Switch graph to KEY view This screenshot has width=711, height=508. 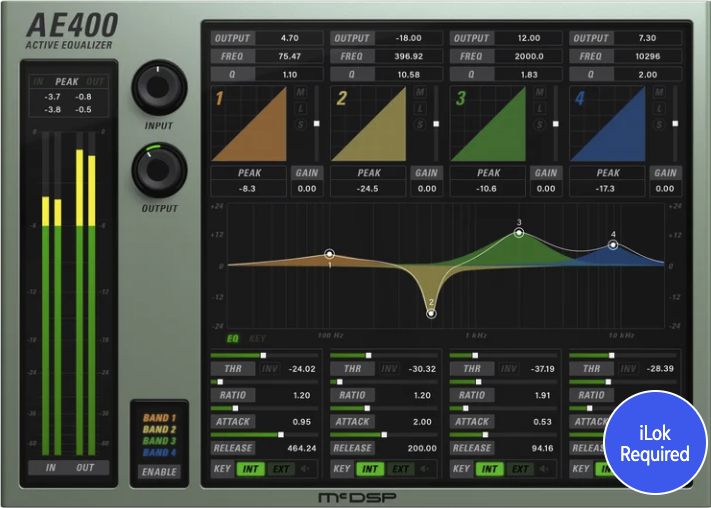(x=258, y=338)
